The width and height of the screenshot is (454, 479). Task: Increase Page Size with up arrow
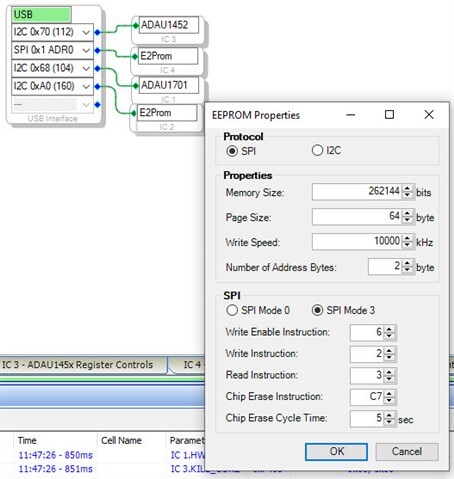point(407,213)
